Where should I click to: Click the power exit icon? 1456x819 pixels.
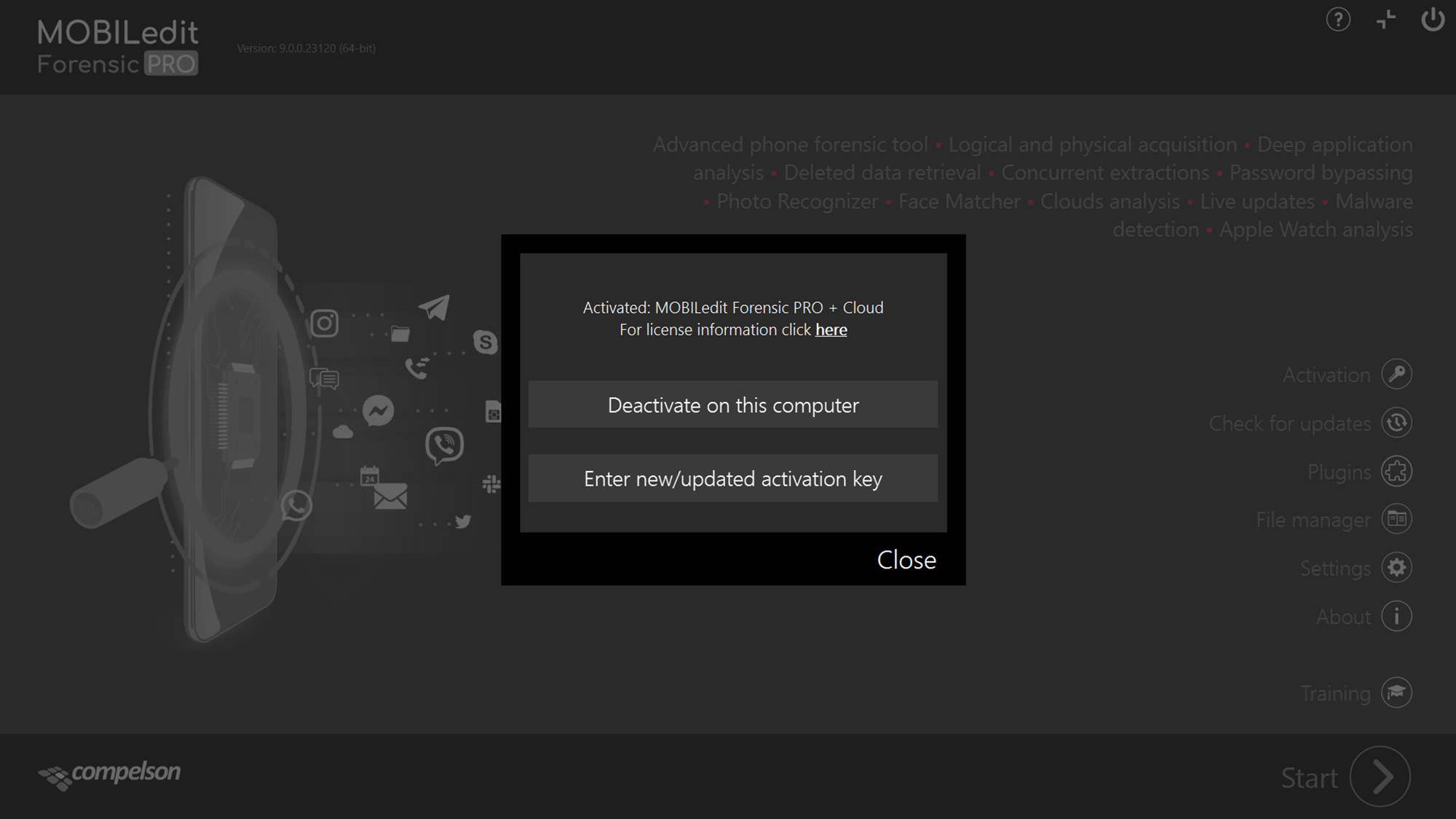[1432, 20]
